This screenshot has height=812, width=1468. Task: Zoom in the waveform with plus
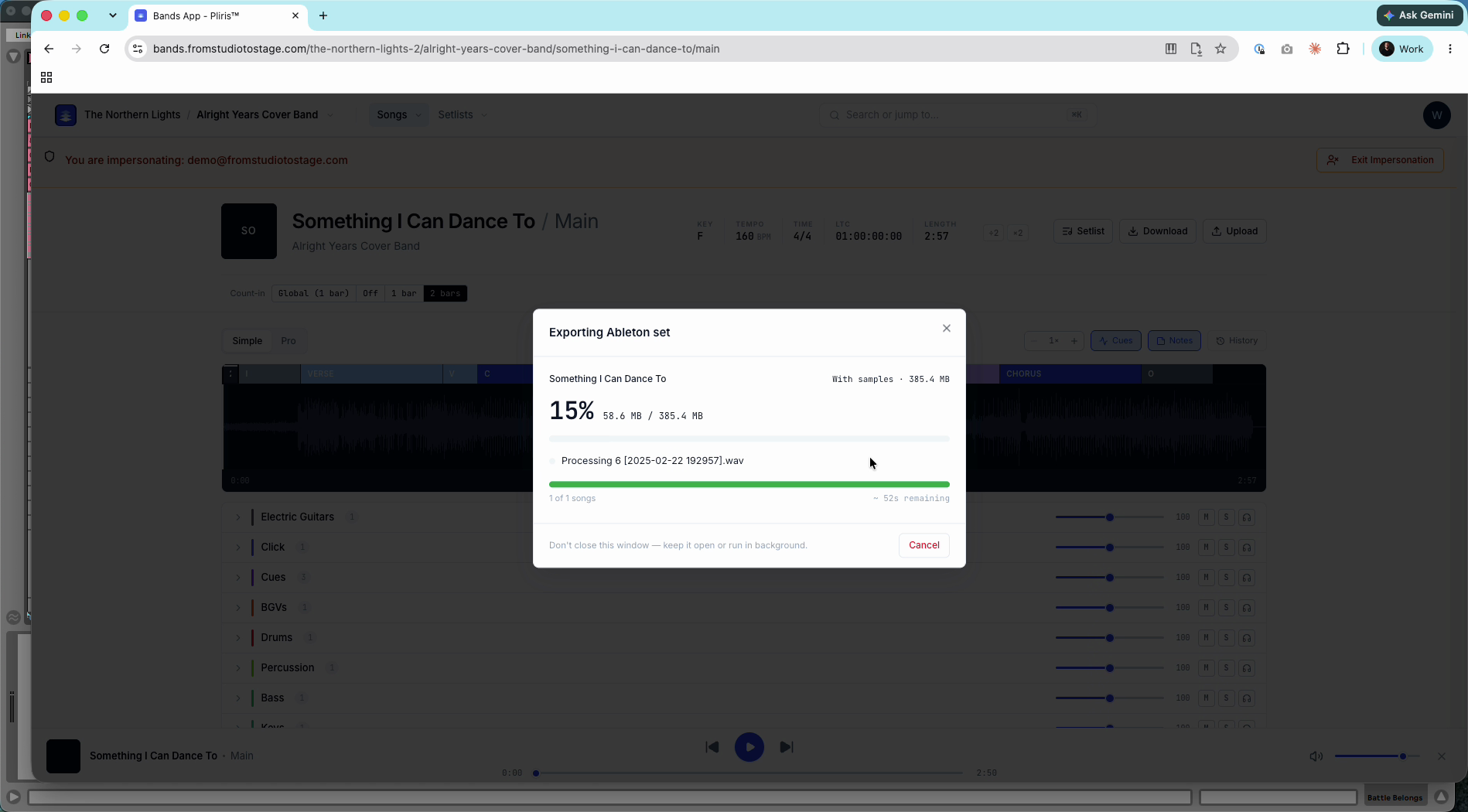click(1074, 341)
